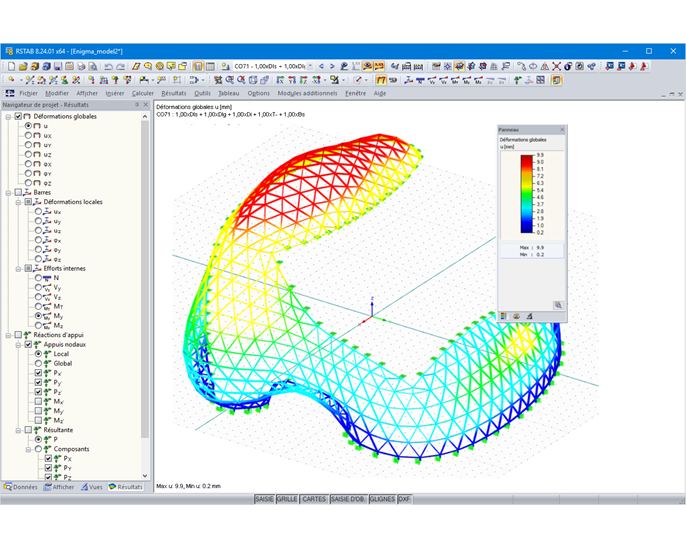The height and width of the screenshot is (549, 686).
Task: Toggle SAISIE in the status bar
Action: point(264,499)
